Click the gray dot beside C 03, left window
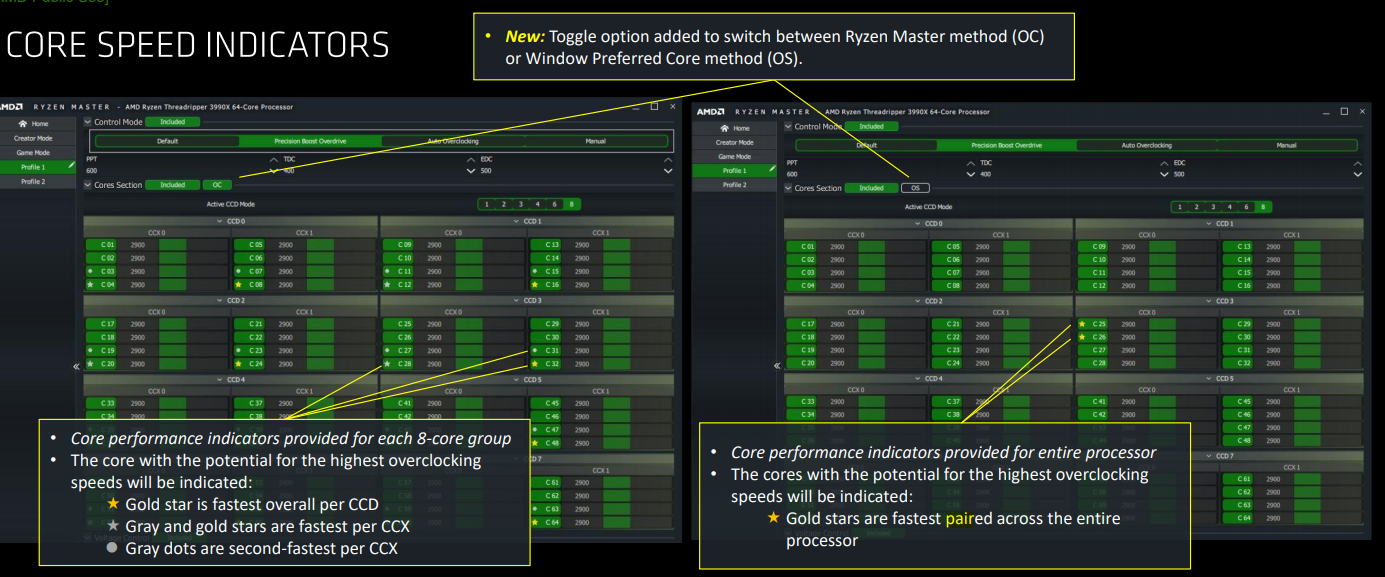The image size is (1385, 577). pyautogui.click(x=90, y=271)
